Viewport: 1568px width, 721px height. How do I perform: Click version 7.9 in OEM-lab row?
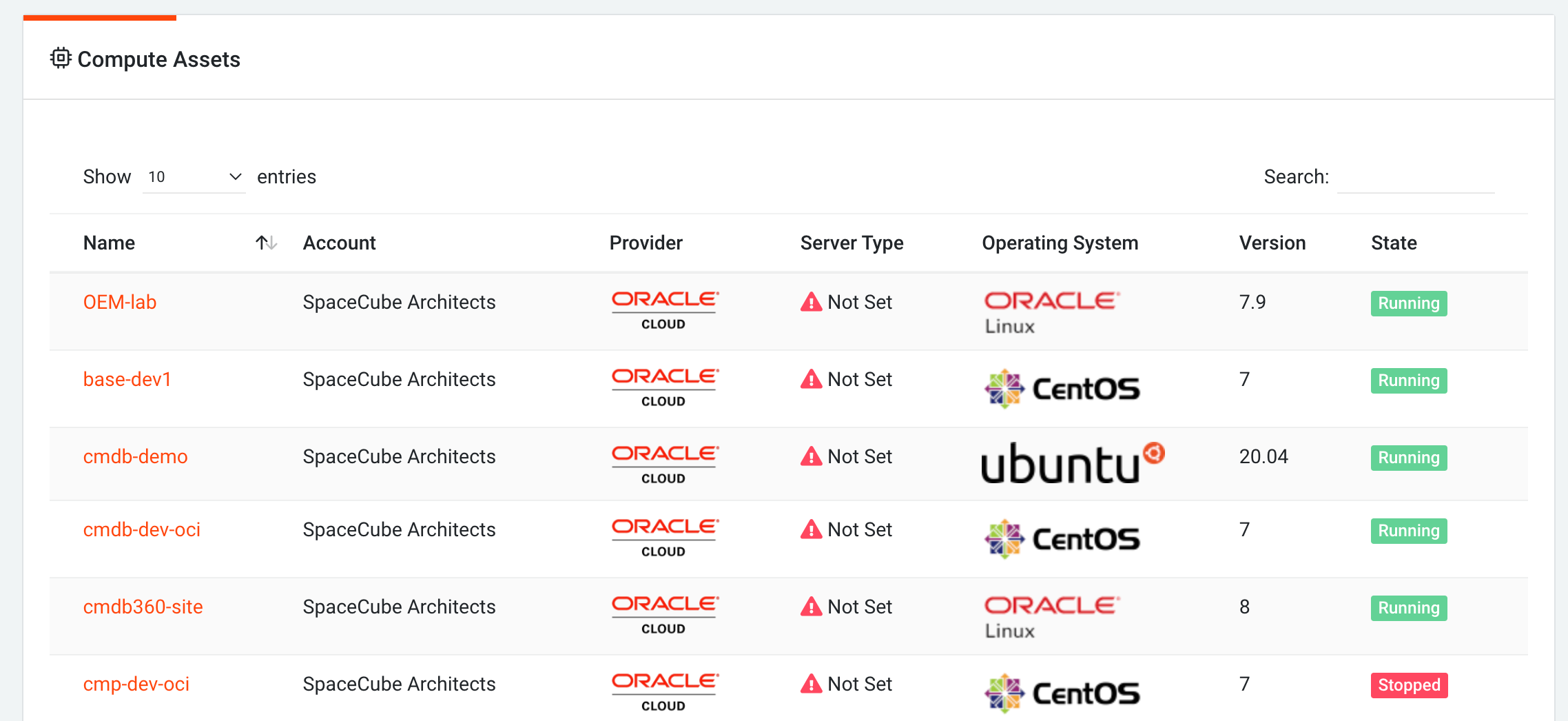click(x=1252, y=302)
